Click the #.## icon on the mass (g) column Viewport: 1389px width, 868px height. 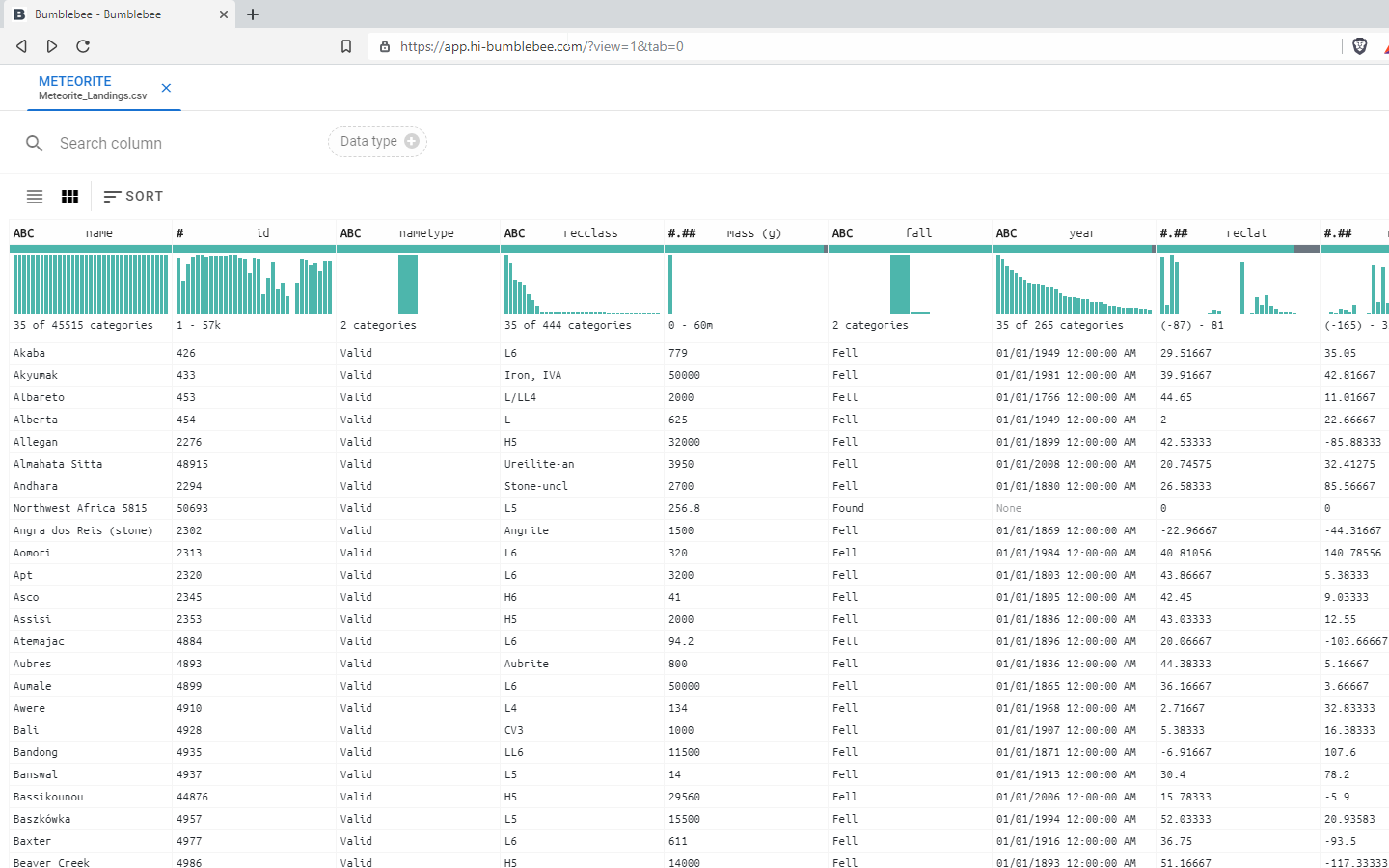(x=684, y=232)
